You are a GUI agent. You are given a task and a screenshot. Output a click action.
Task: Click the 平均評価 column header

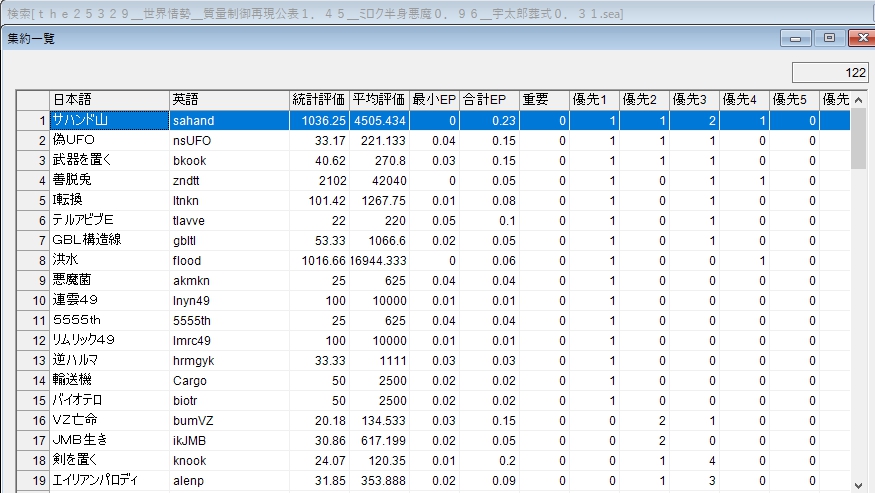click(x=379, y=100)
